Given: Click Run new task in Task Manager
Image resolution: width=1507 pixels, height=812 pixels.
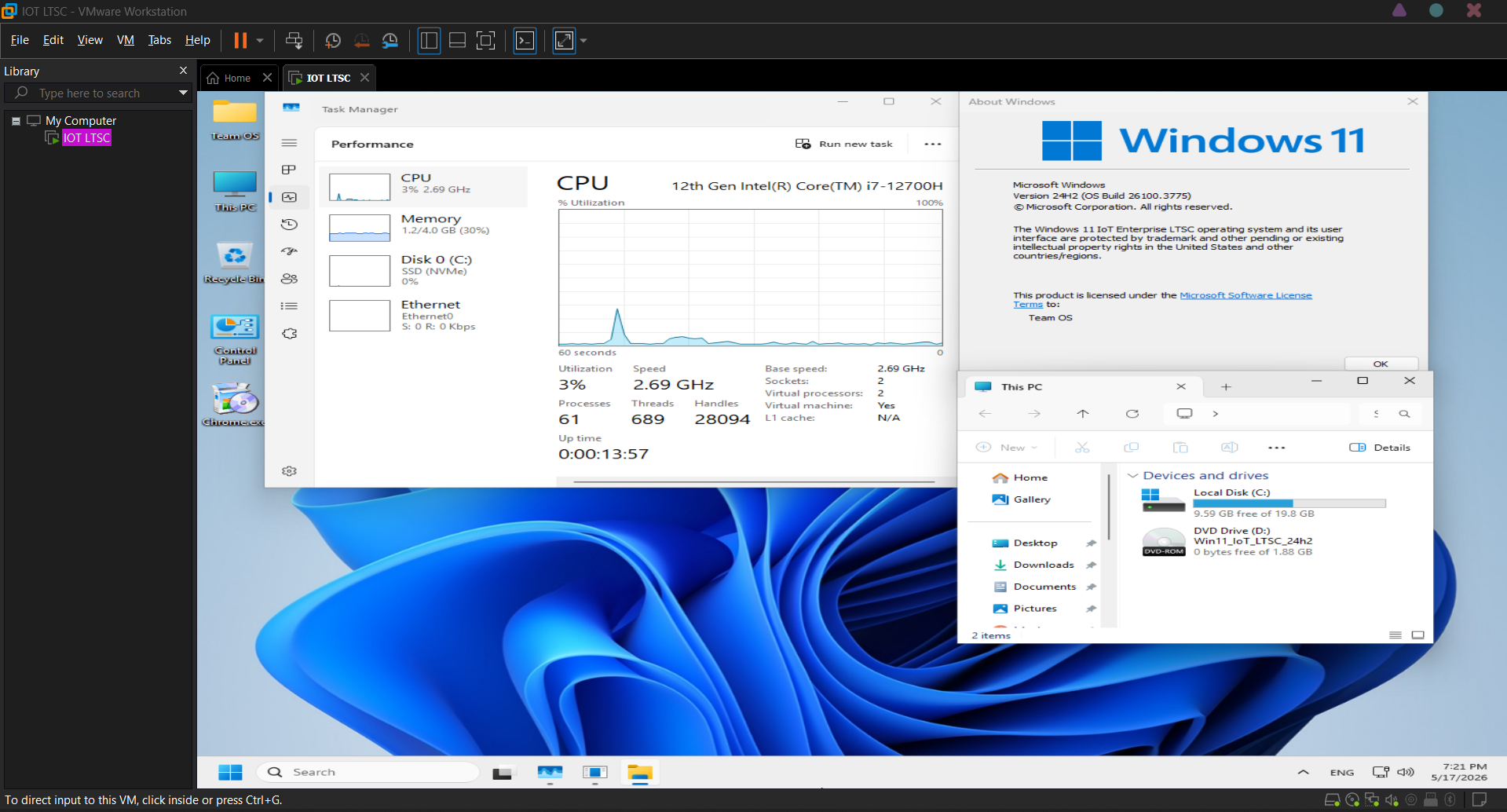Looking at the screenshot, I should click(x=844, y=144).
